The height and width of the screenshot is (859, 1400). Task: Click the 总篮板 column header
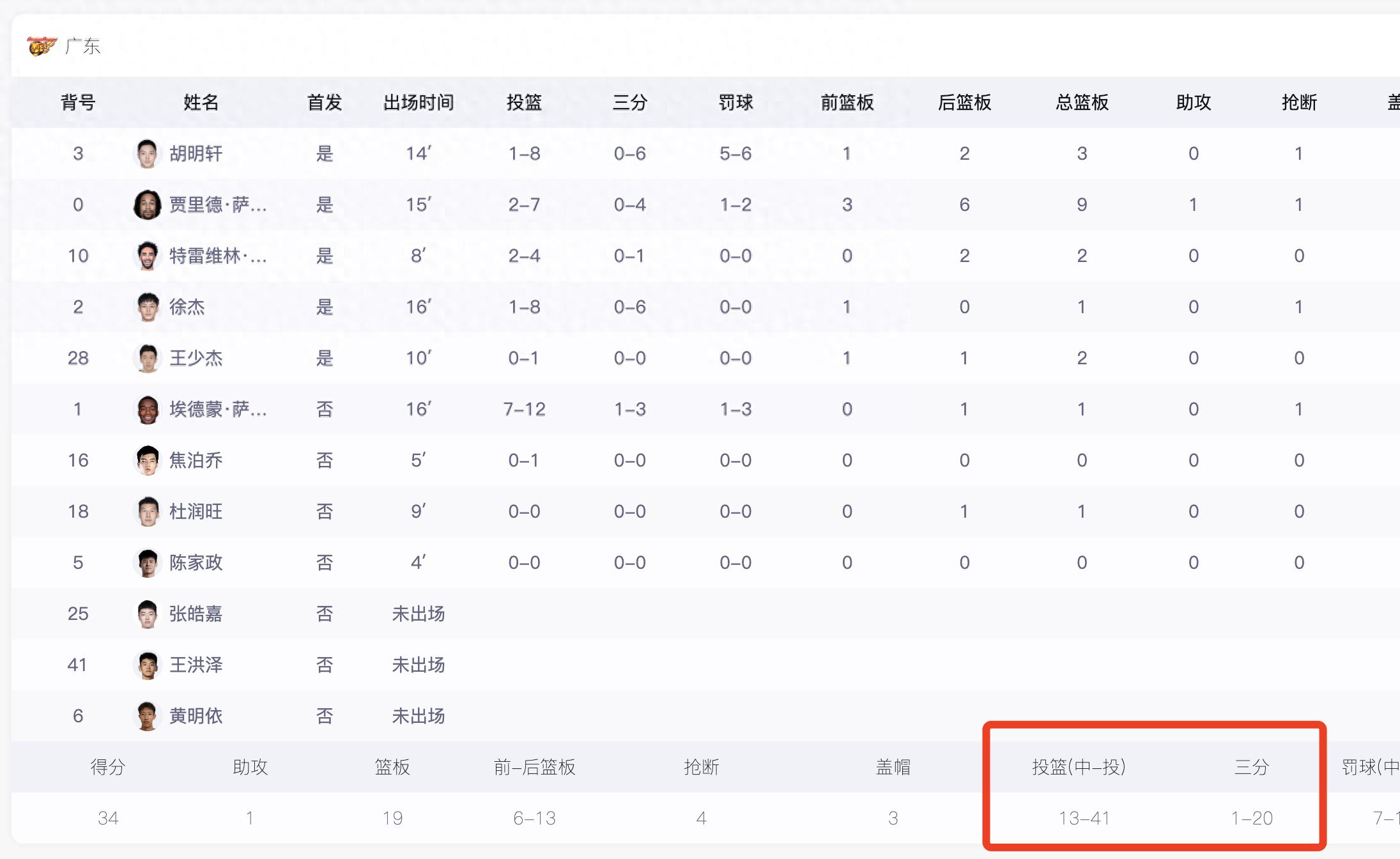coord(1082,102)
